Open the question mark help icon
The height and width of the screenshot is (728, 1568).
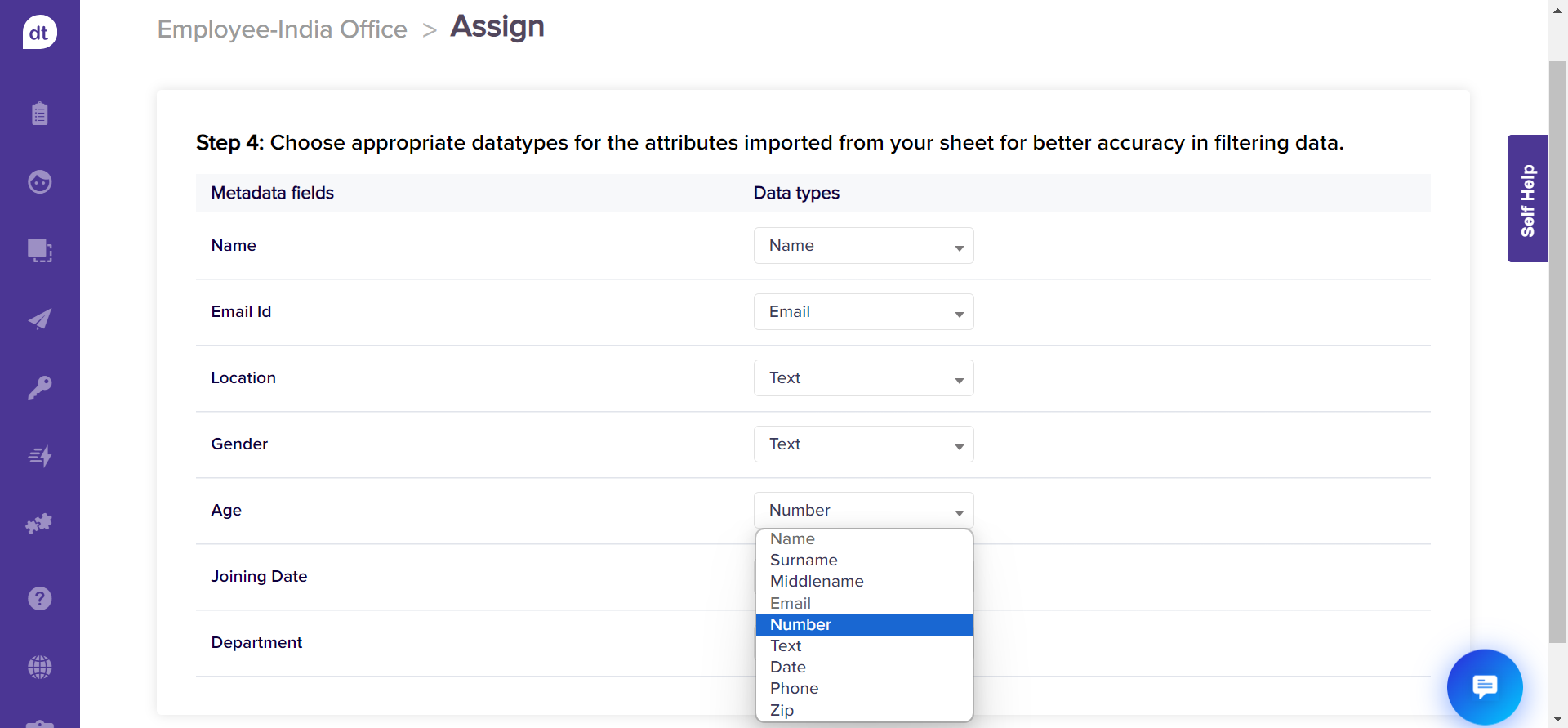[39, 599]
